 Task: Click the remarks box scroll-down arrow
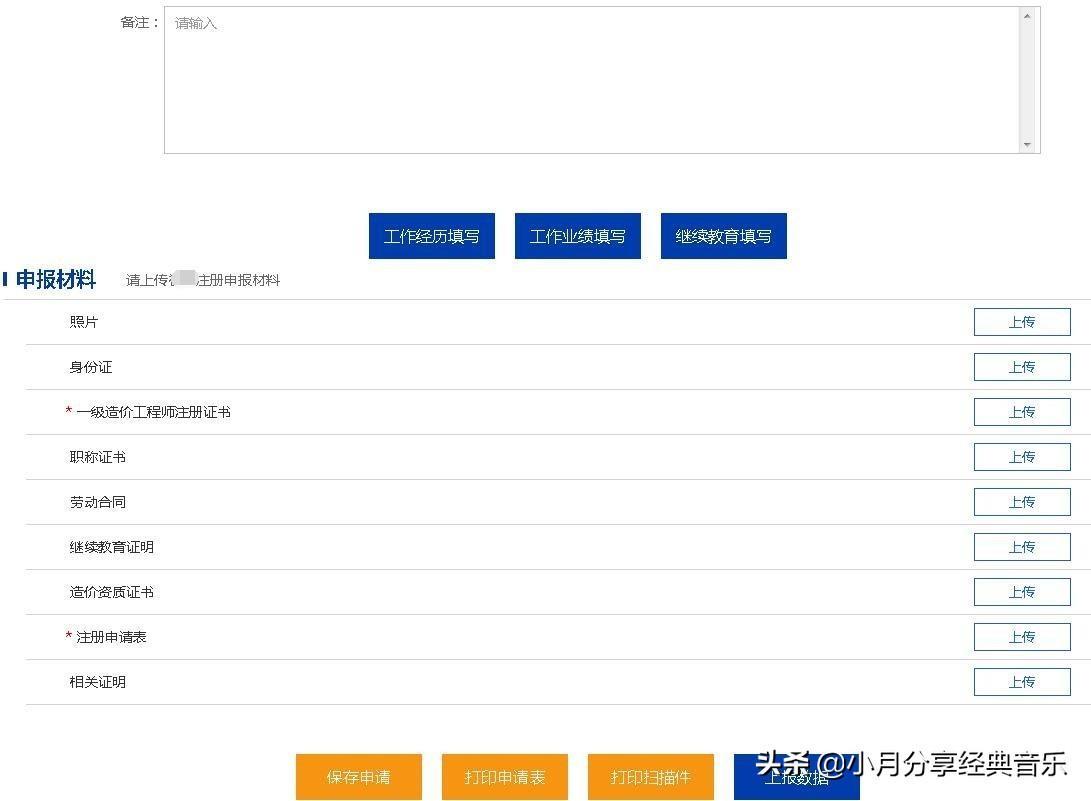tap(1027, 145)
